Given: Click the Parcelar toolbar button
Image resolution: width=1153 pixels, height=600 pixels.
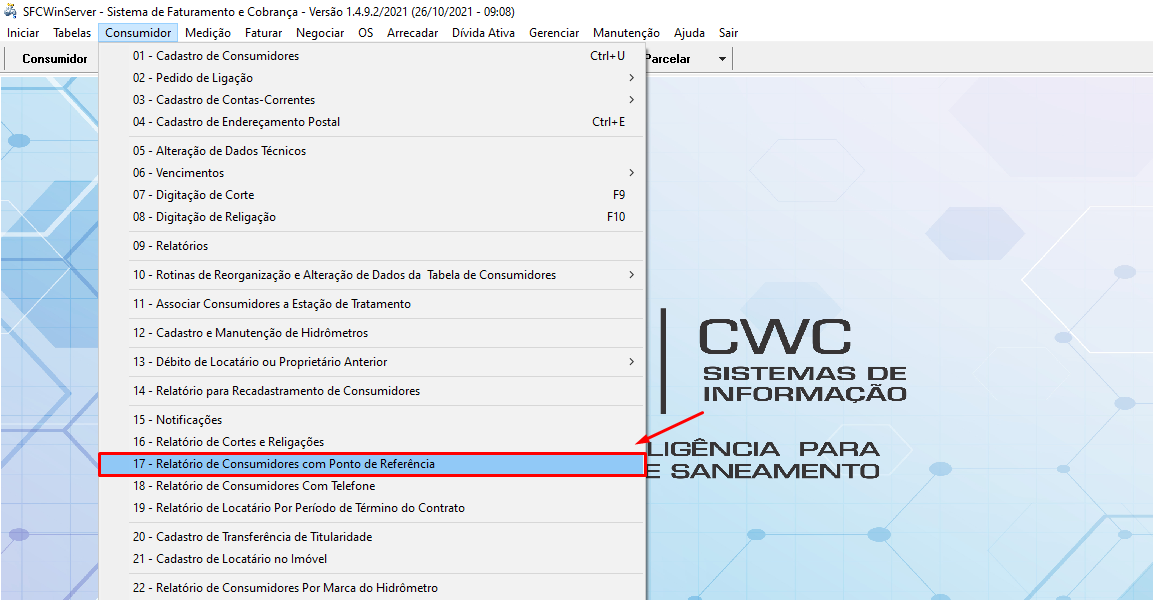Looking at the screenshot, I should point(667,59).
